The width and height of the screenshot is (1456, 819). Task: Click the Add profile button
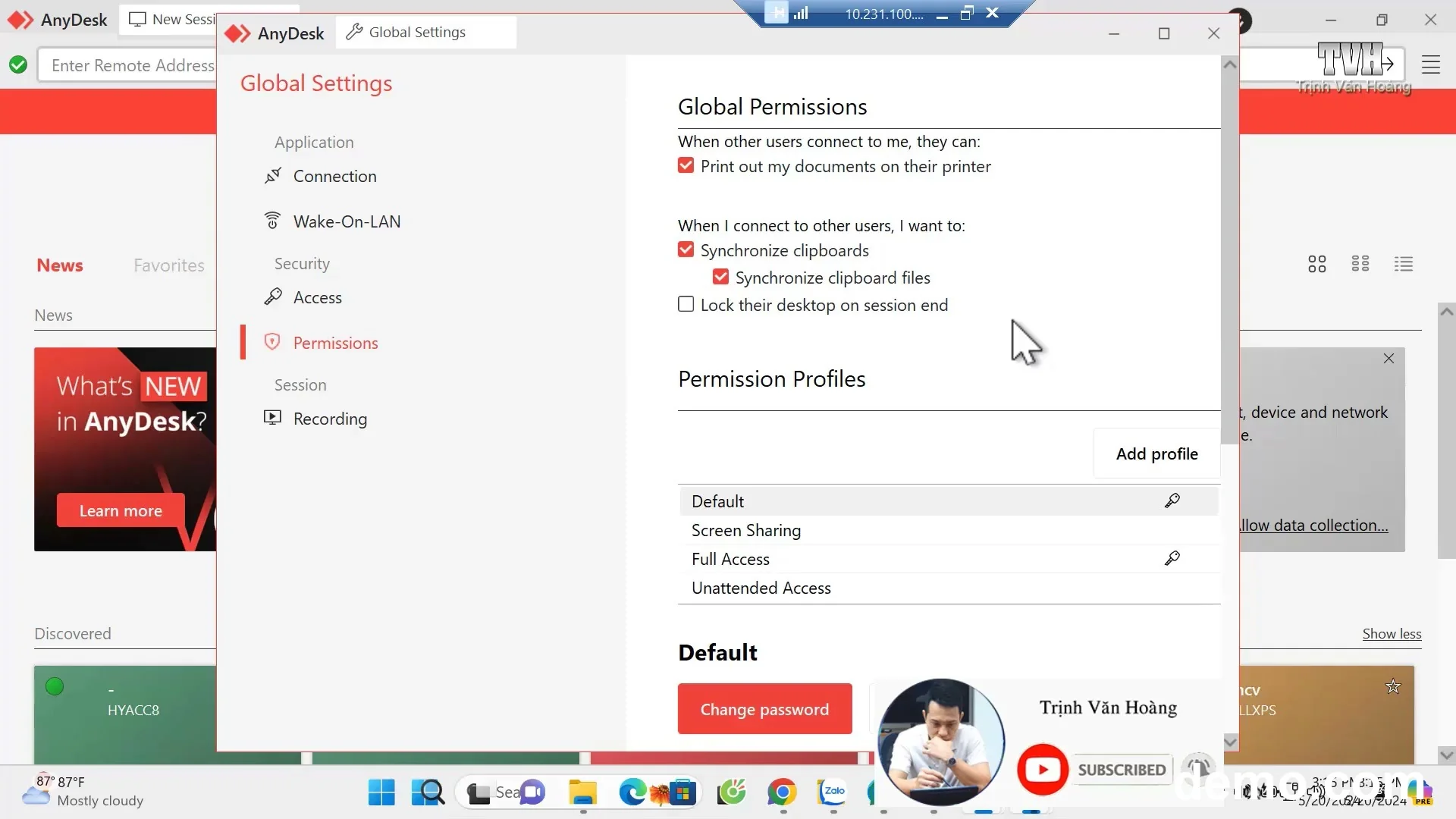click(x=1156, y=453)
